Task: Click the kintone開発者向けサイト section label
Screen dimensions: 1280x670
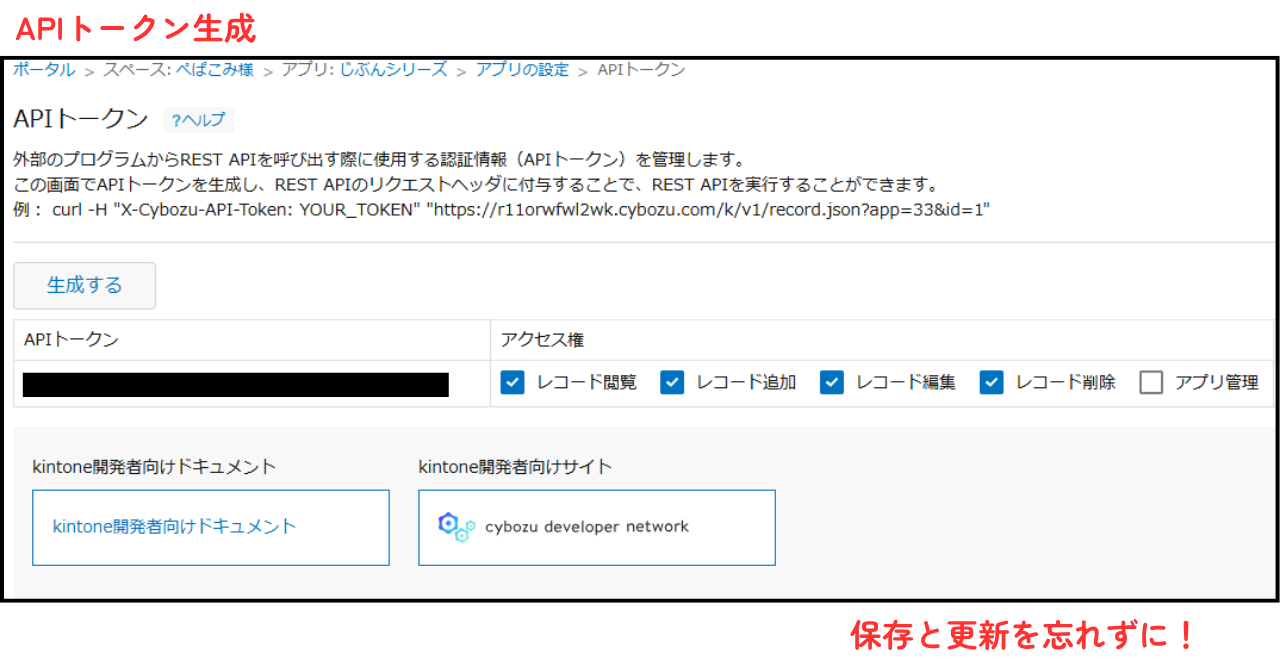Action: click(515, 466)
